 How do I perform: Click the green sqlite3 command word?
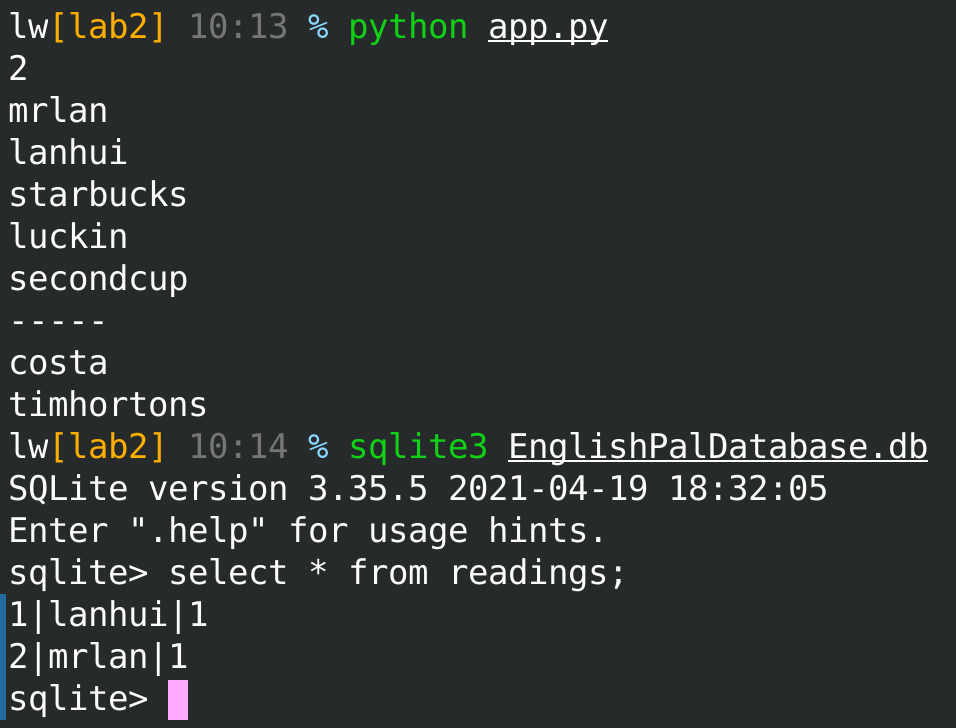click(x=418, y=447)
